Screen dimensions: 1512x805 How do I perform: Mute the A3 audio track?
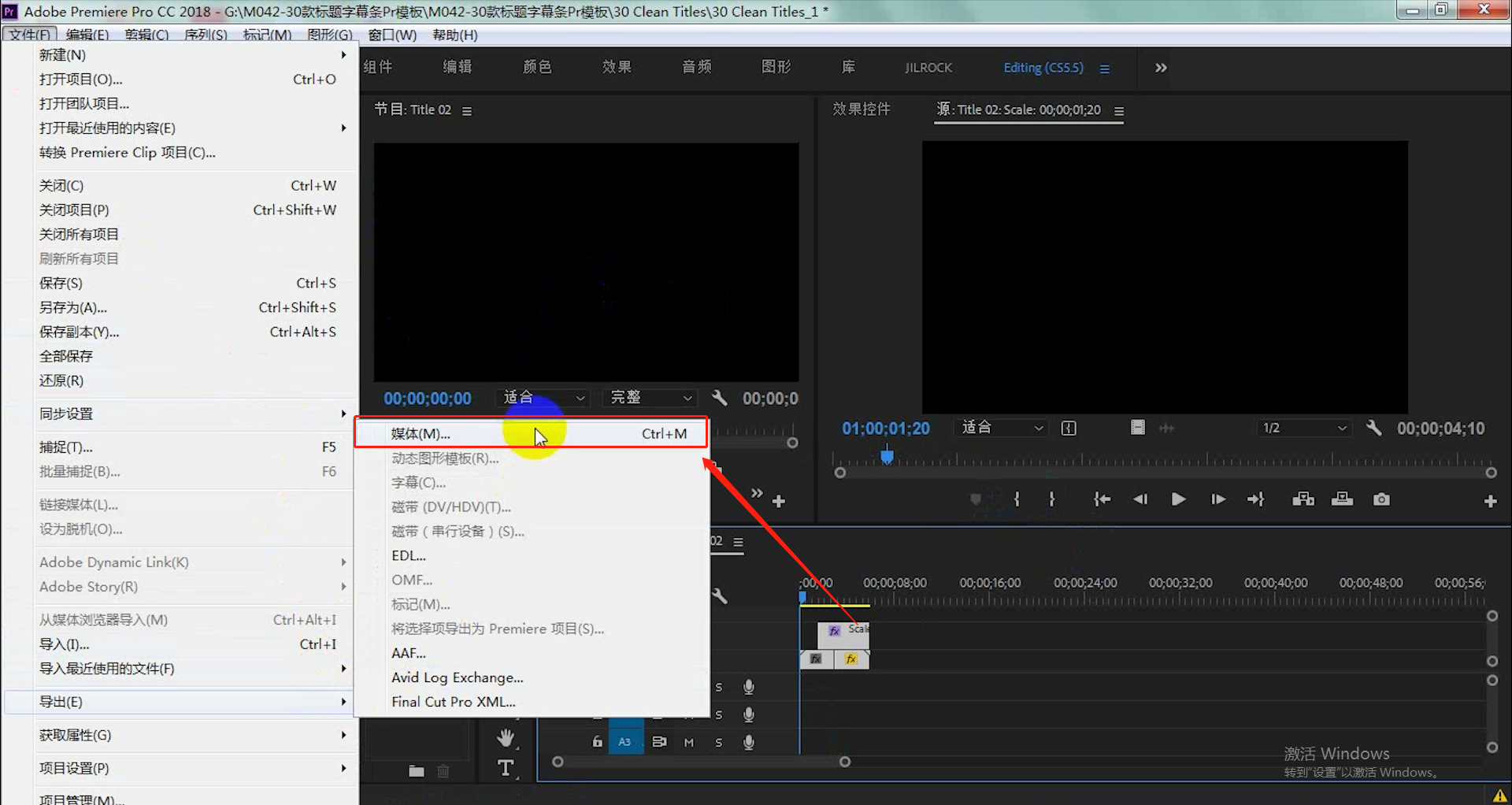point(689,742)
